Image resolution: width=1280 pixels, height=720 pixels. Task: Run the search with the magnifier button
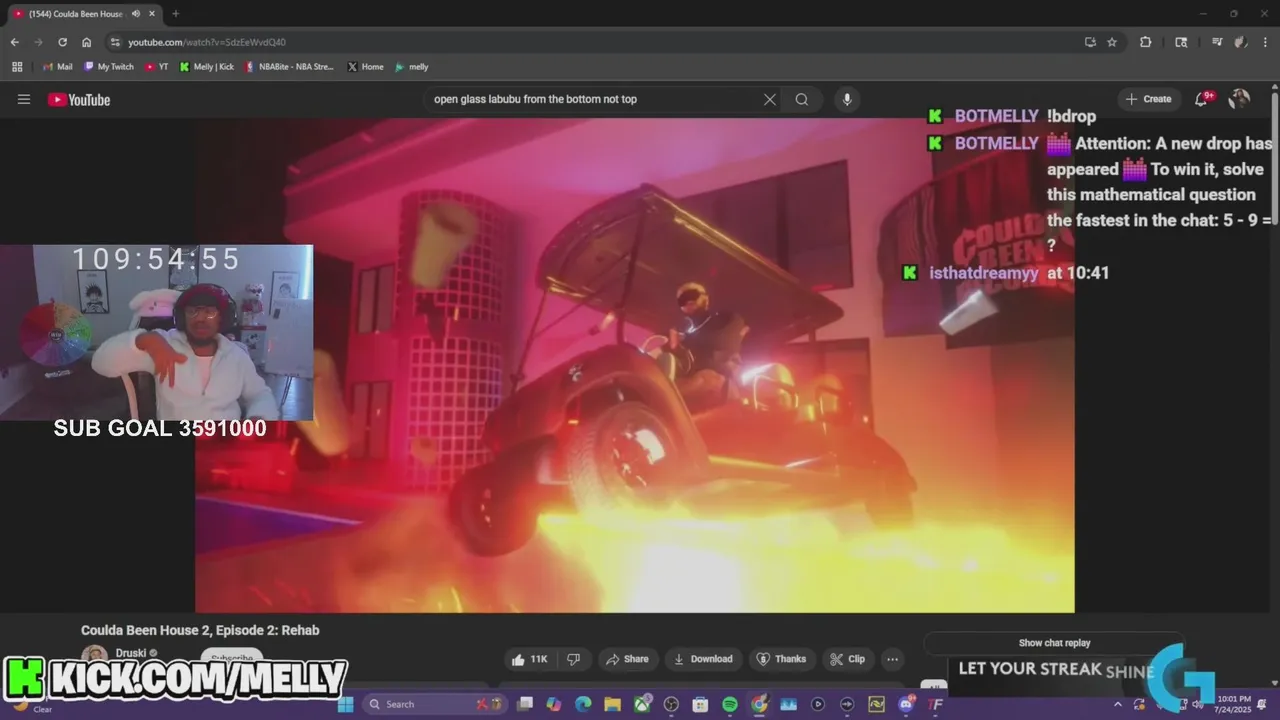[802, 99]
